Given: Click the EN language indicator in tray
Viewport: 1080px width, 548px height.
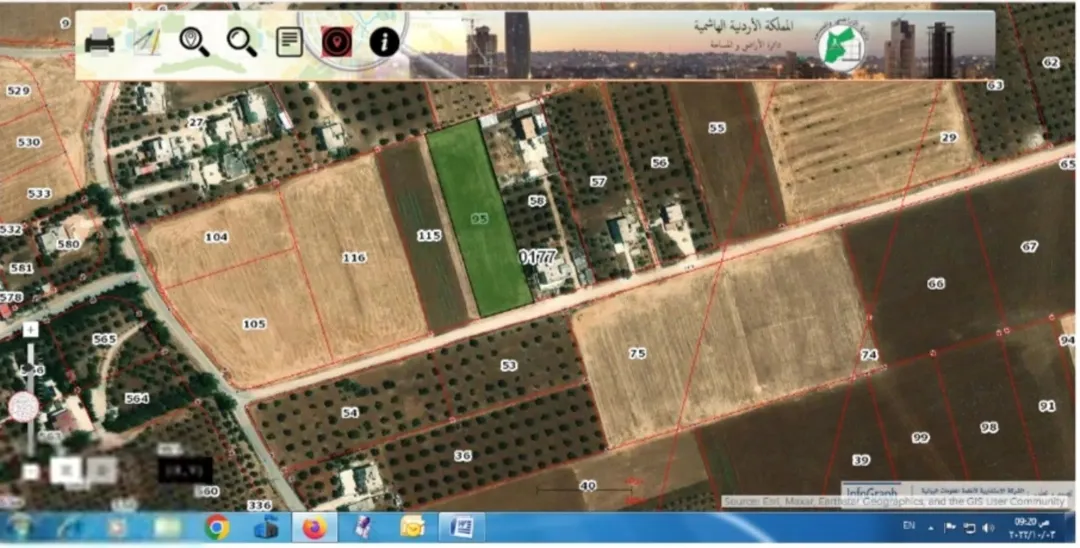Looking at the screenshot, I should point(909,526).
